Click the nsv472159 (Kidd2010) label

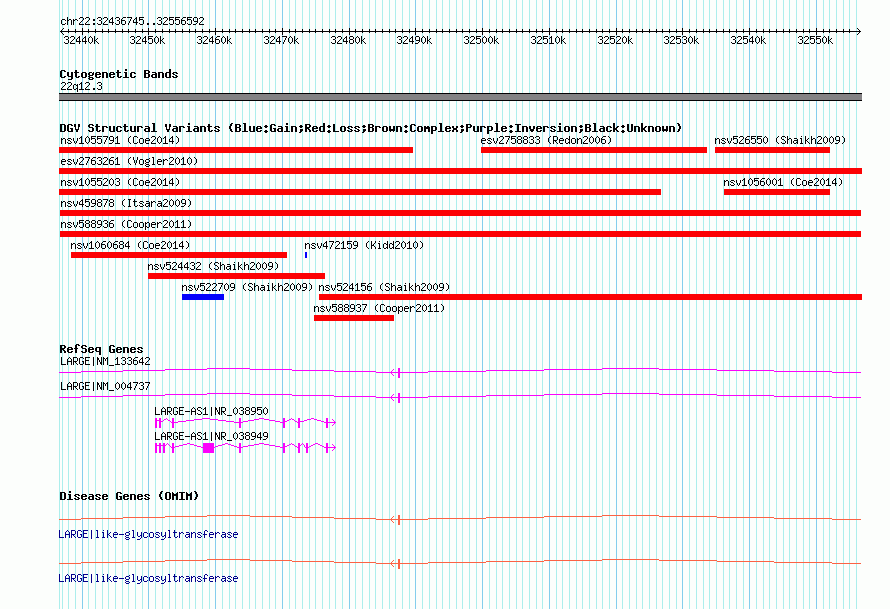[364, 245]
